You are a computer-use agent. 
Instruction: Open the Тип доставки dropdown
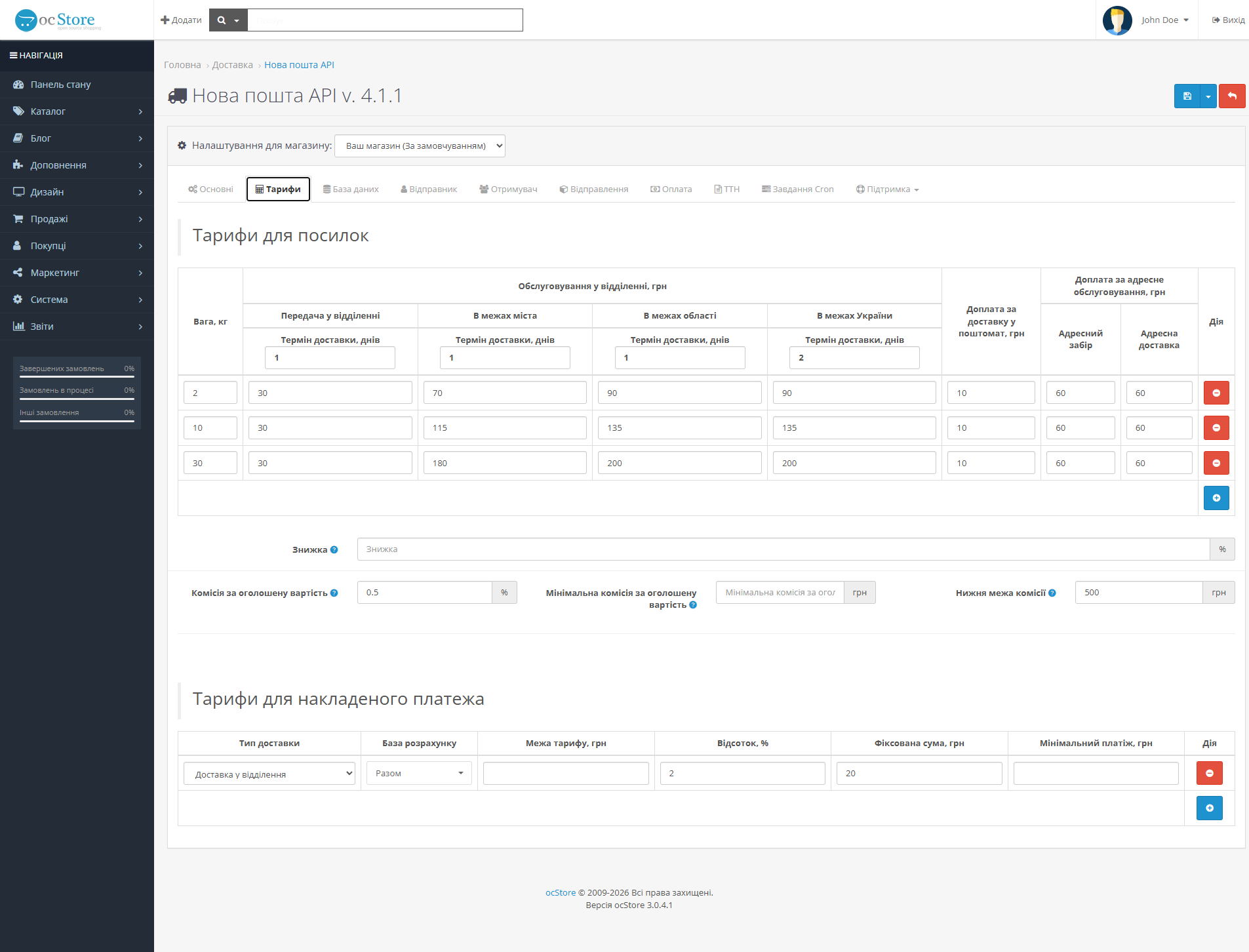tap(269, 774)
